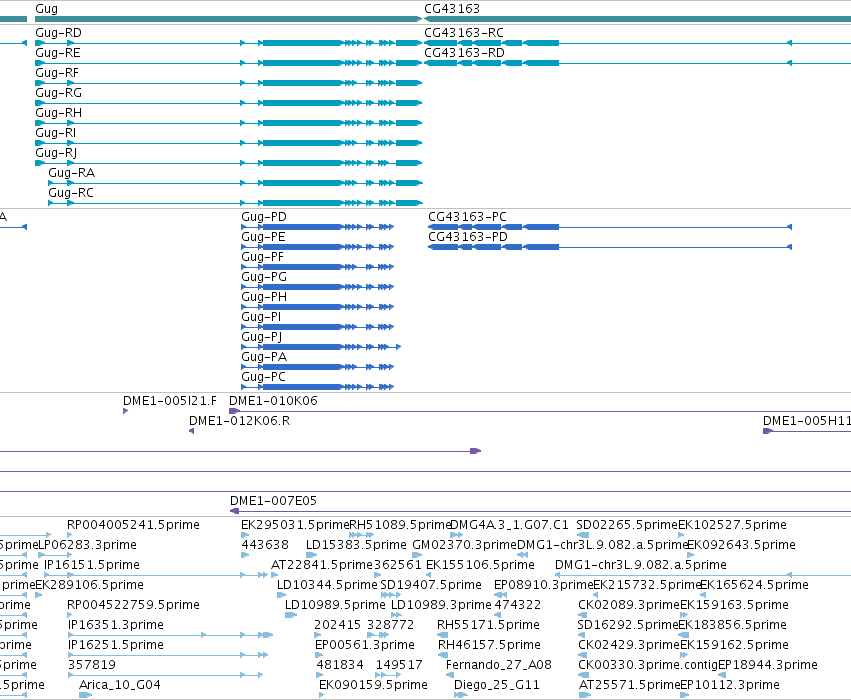Select the EK289106.5prime EST label
The height and width of the screenshot is (700, 851).
coord(90,585)
